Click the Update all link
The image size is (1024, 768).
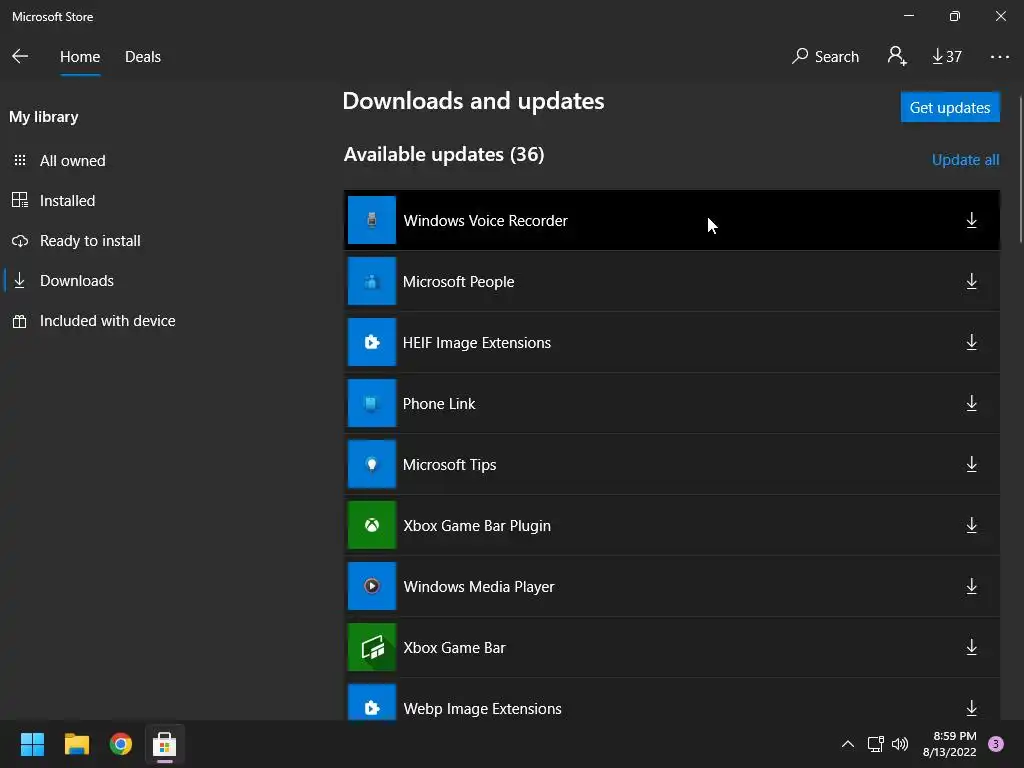click(965, 160)
